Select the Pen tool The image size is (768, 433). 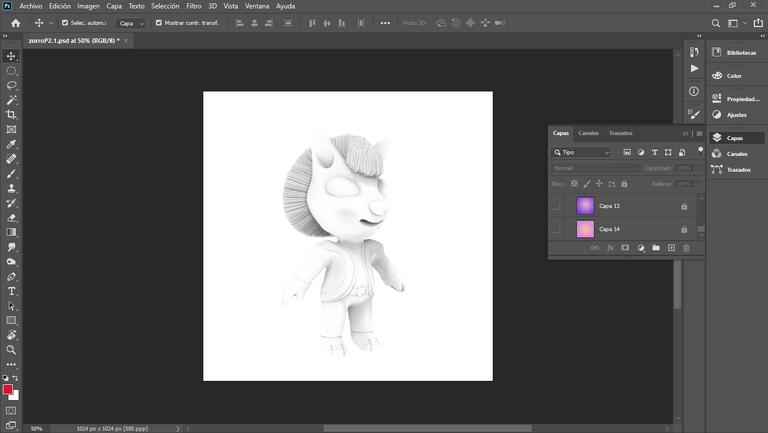pyautogui.click(x=11, y=276)
